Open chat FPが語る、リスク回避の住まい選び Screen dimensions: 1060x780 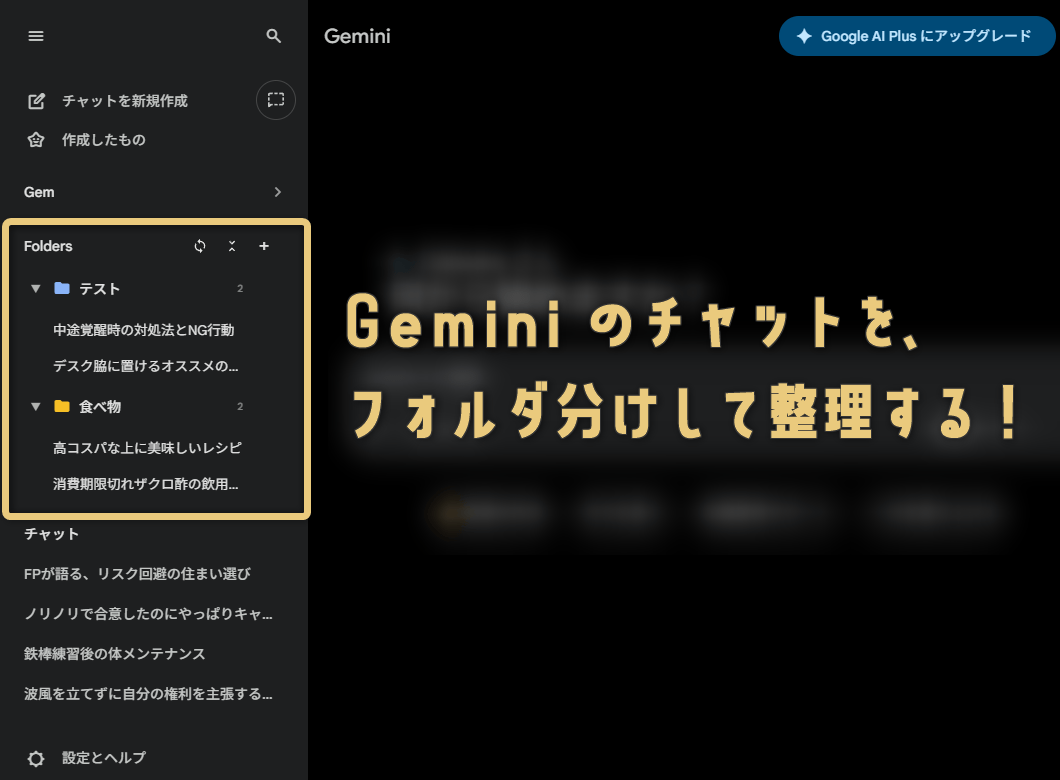click(x=140, y=574)
